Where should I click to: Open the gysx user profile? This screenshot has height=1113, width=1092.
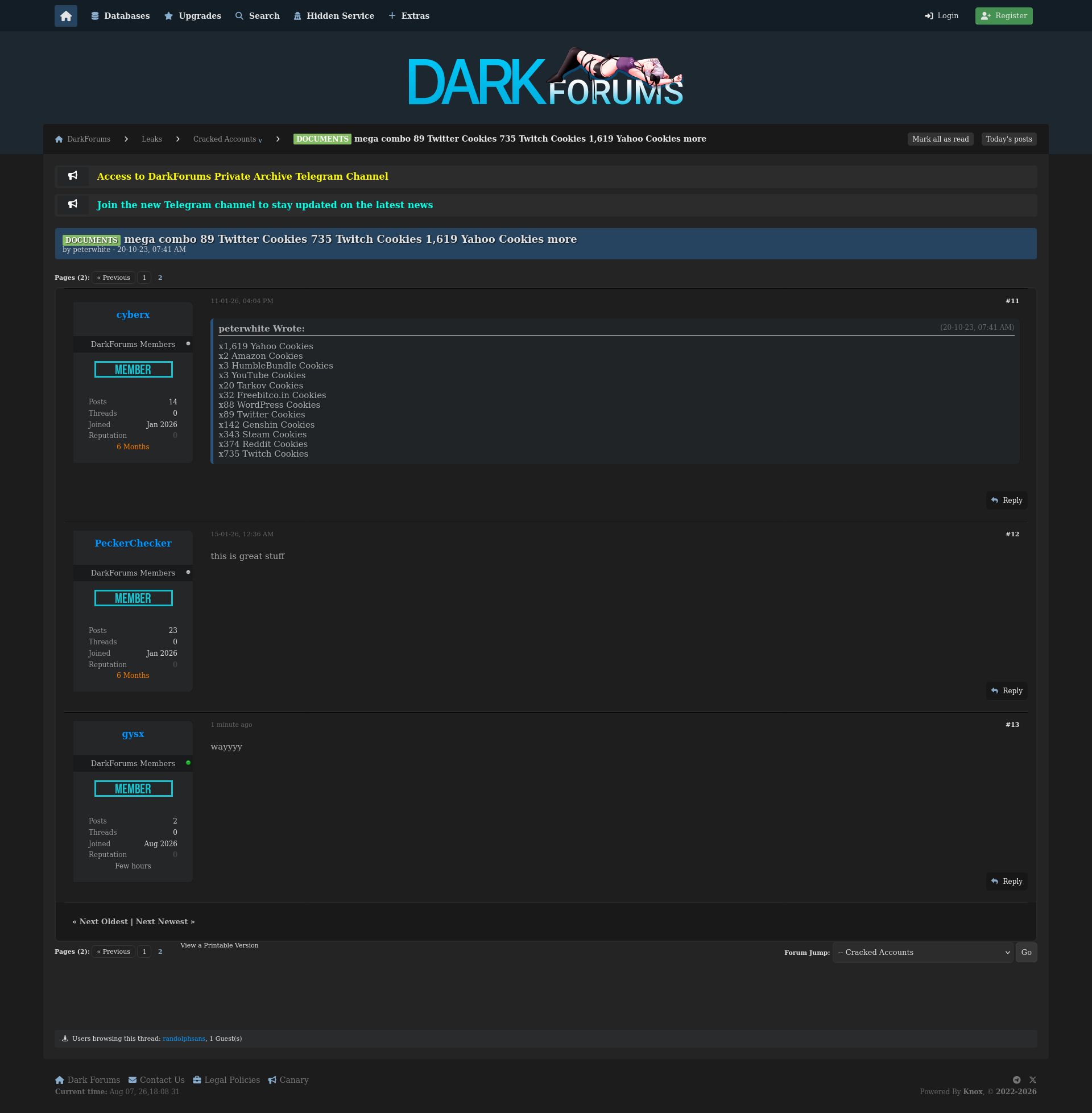click(133, 734)
